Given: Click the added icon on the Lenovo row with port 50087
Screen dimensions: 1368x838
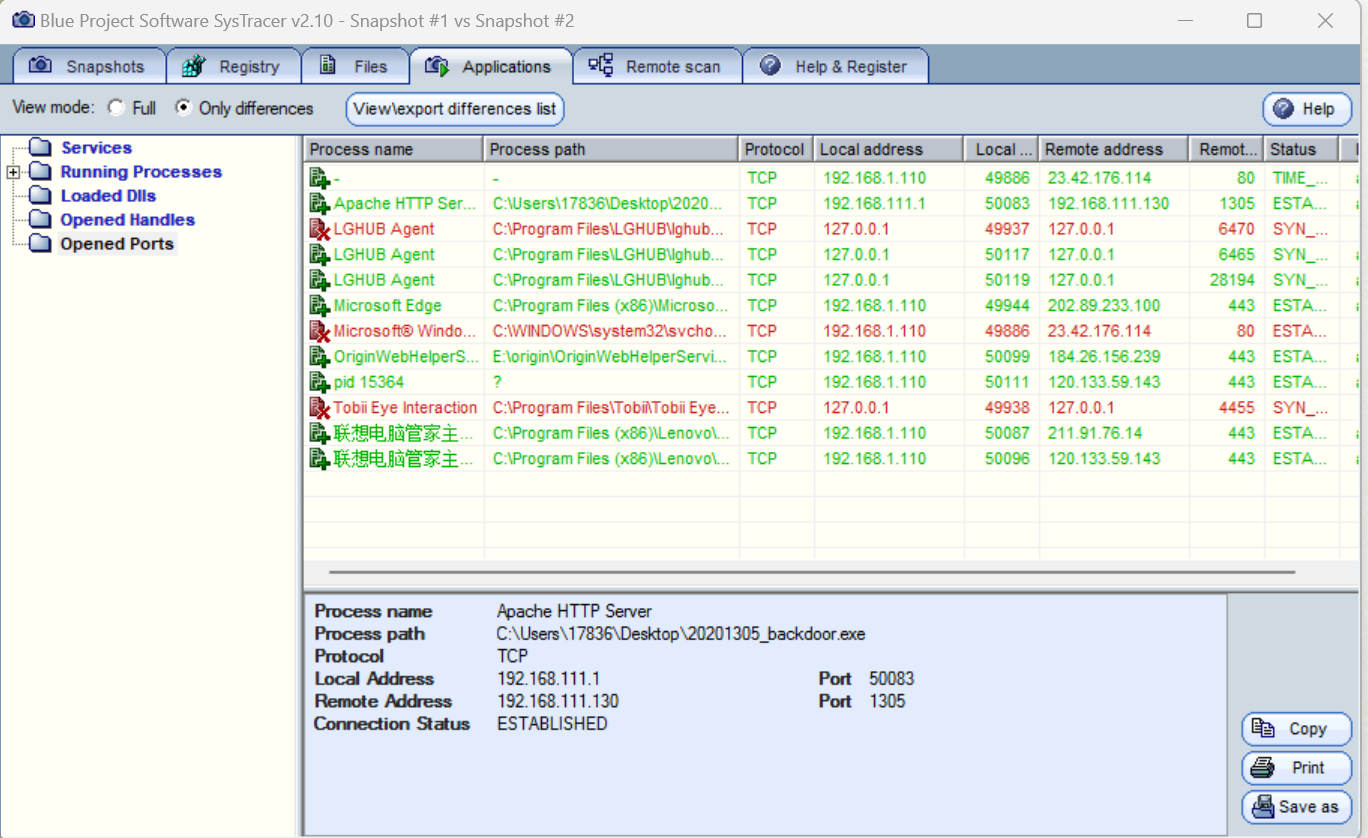Looking at the screenshot, I should tap(319, 433).
